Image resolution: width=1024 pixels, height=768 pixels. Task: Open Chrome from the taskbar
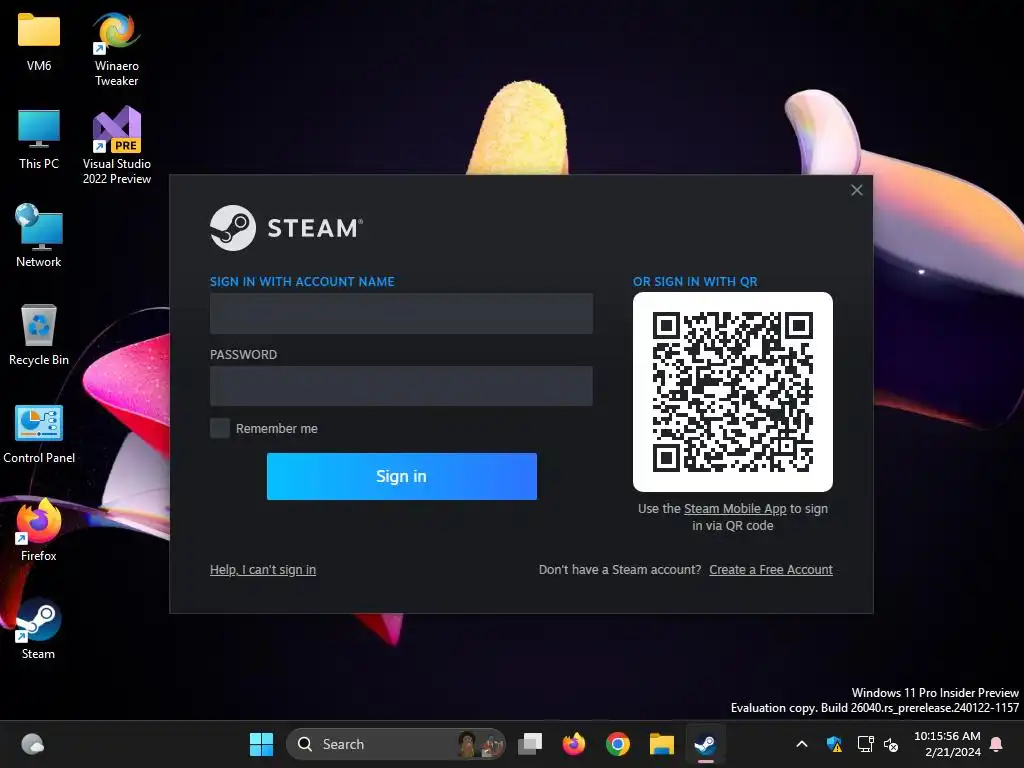pos(617,744)
